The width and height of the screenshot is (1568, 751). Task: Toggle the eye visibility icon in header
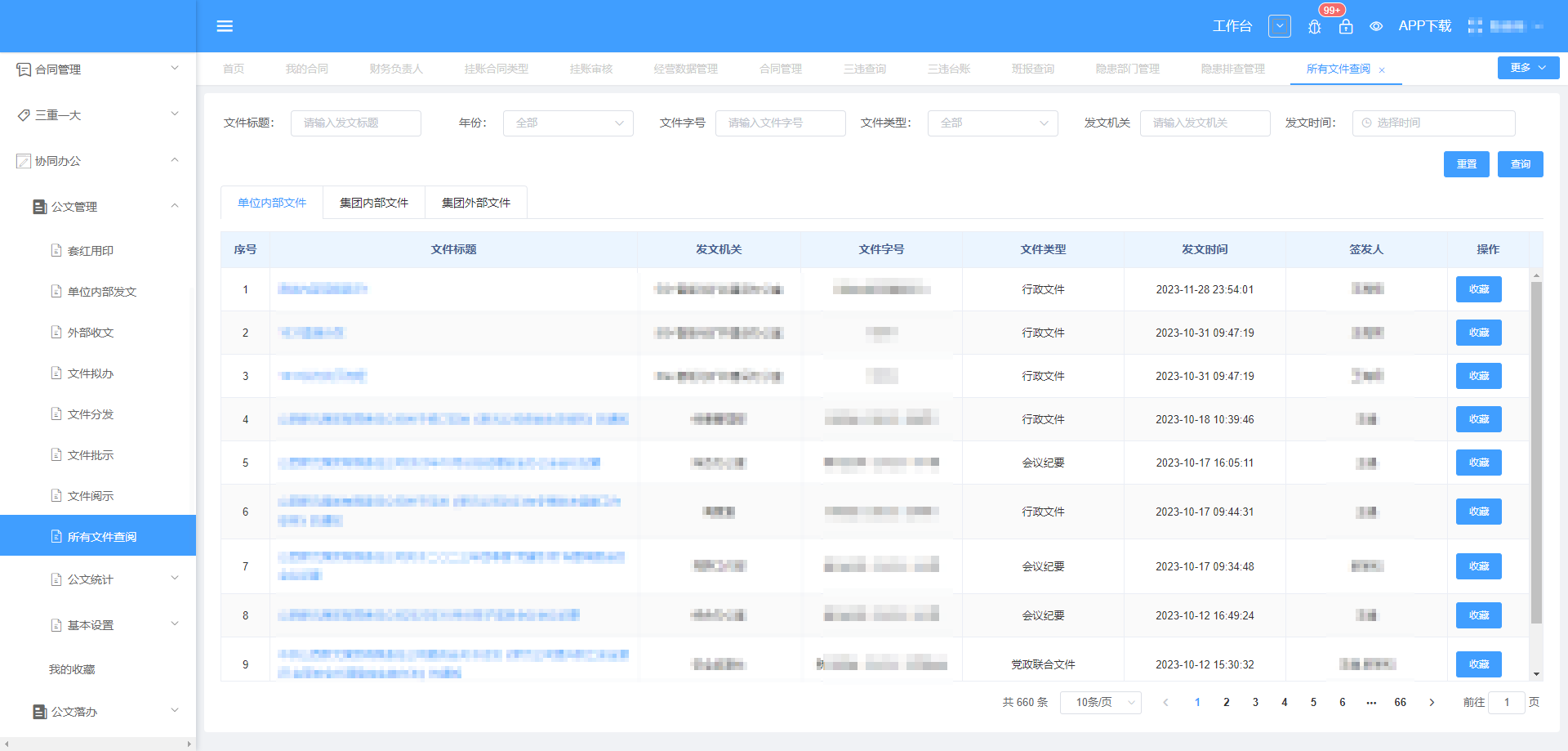pyautogui.click(x=1376, y=27)
